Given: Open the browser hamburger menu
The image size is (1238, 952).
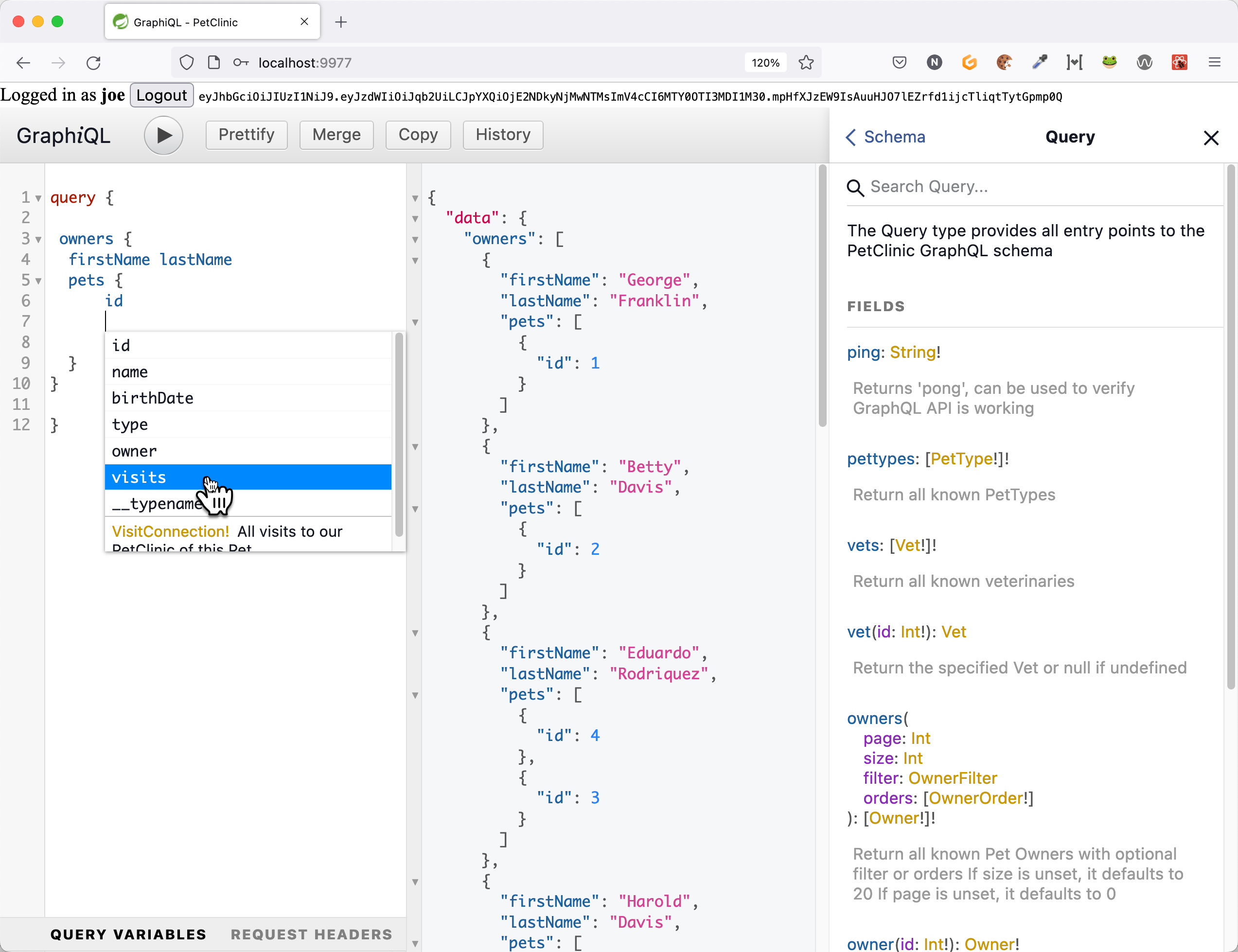Looking at the screenshot, I should (x=1214, y=62).
